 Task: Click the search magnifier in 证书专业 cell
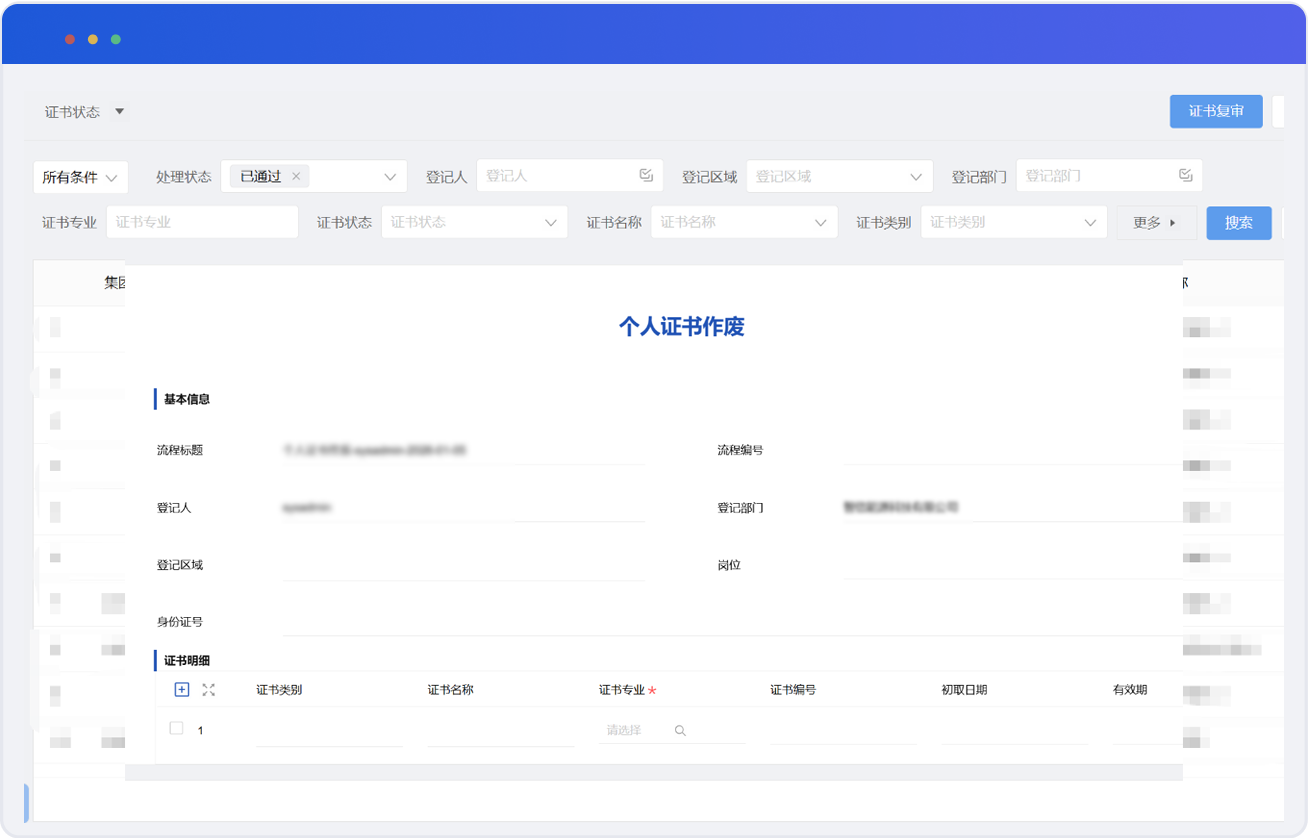tap(680, 731)
